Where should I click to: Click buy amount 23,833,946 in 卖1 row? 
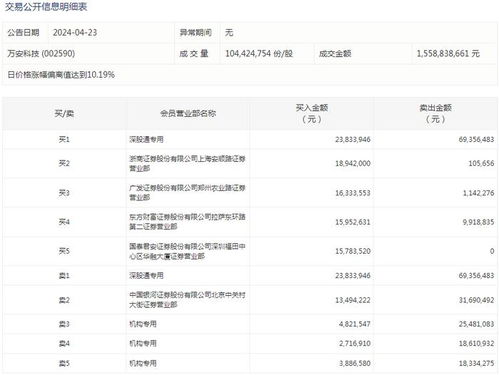click(353, 276)
